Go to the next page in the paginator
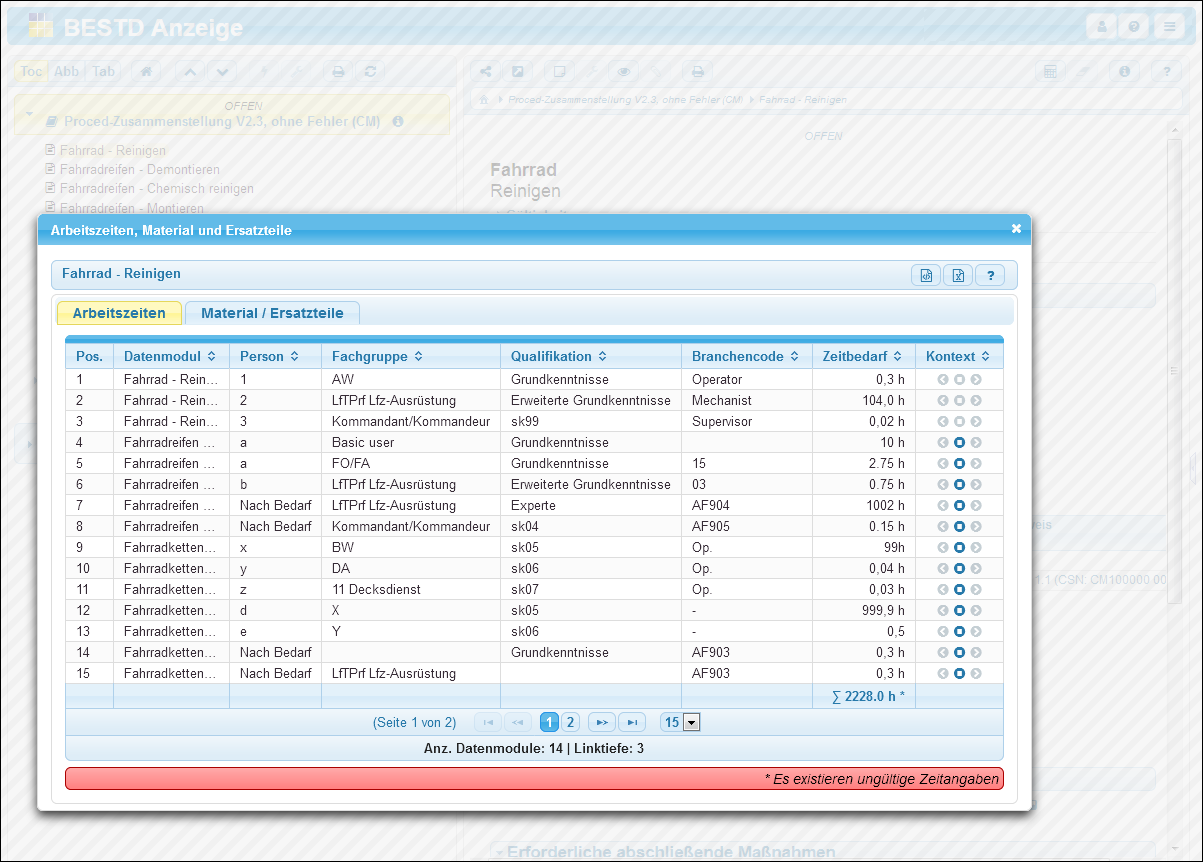The height and width of the screenshot is (862, 1203). click(x=601, y=722)
